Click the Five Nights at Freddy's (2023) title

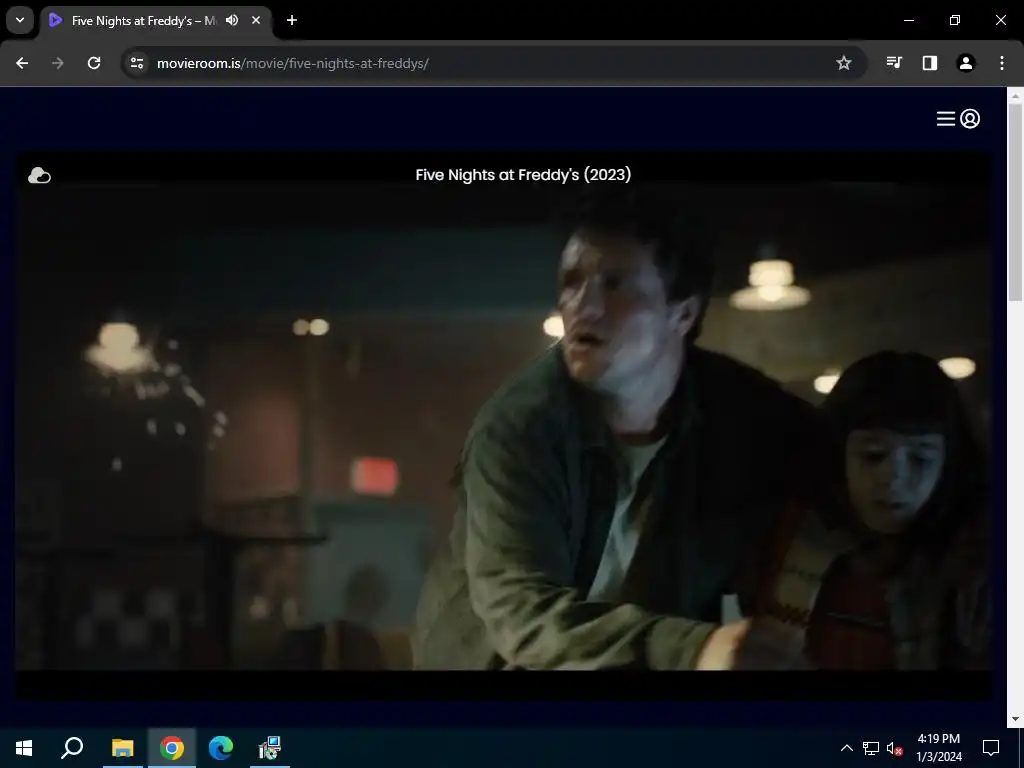coord(523,174)
